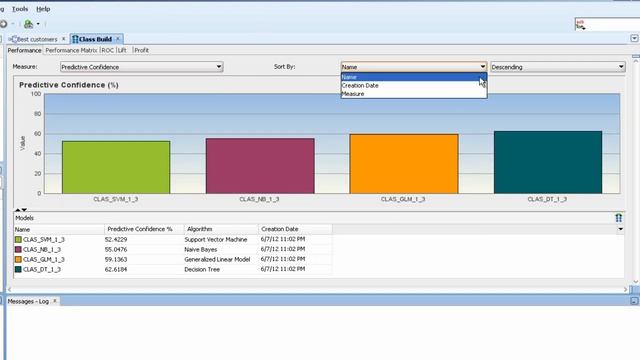This screenshot has width=640, height=360.
Task: Select the CLAS_SVM_1_3 model row name
Action: [44, 240]
